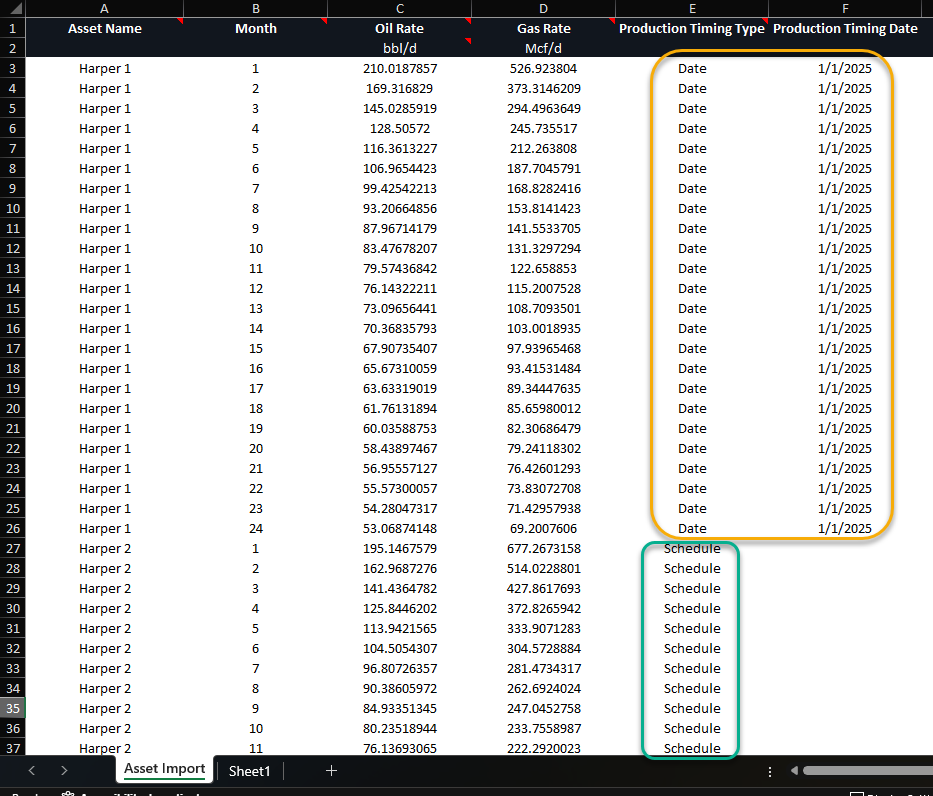Click the next sheet navigation arrow
This screenshot has width=933, height=796.
click(64, 770)
